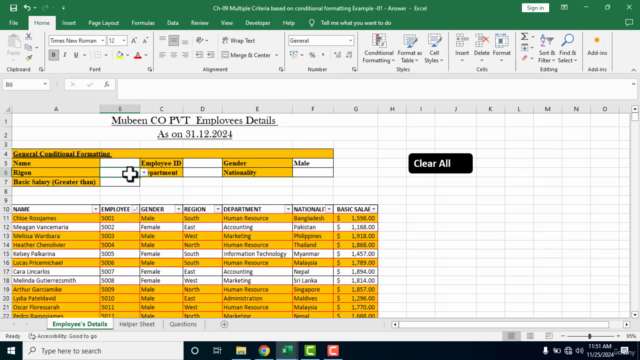Screen dimensions: 640x360
Task: Increase font size with larger A icon
Action: click(x=133, y=40)
